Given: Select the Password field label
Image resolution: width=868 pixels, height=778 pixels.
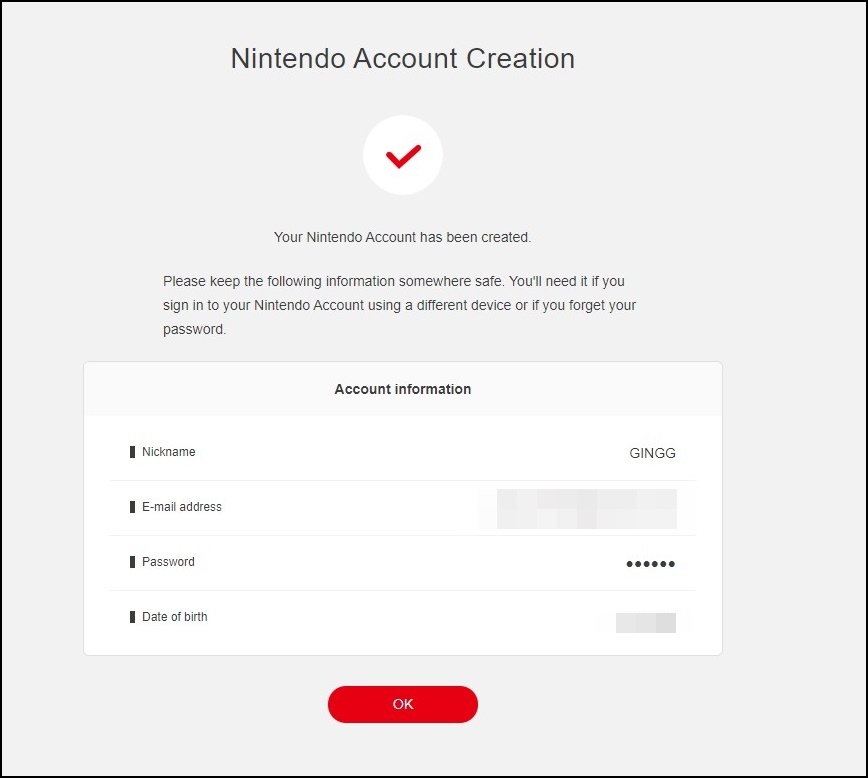Looking at the screenshot, I should coord(168,561).
